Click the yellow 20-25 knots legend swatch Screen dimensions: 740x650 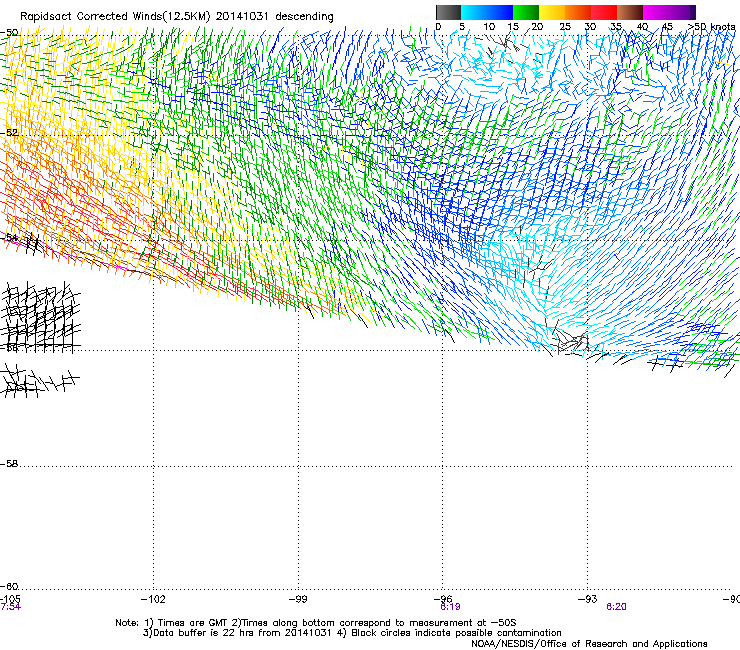click(x=552, y=12)
